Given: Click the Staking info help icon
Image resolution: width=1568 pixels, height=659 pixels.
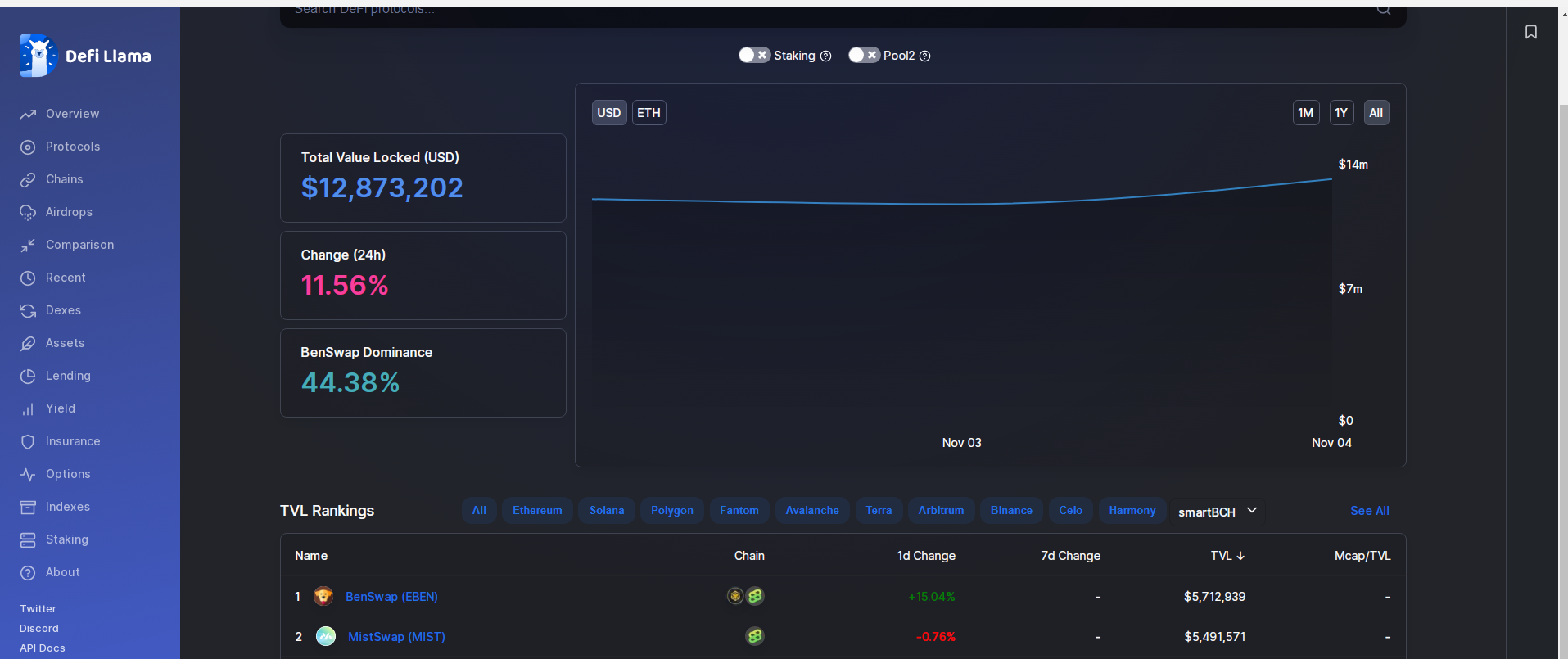Looking at the screenshot, I should click(826, 56).
